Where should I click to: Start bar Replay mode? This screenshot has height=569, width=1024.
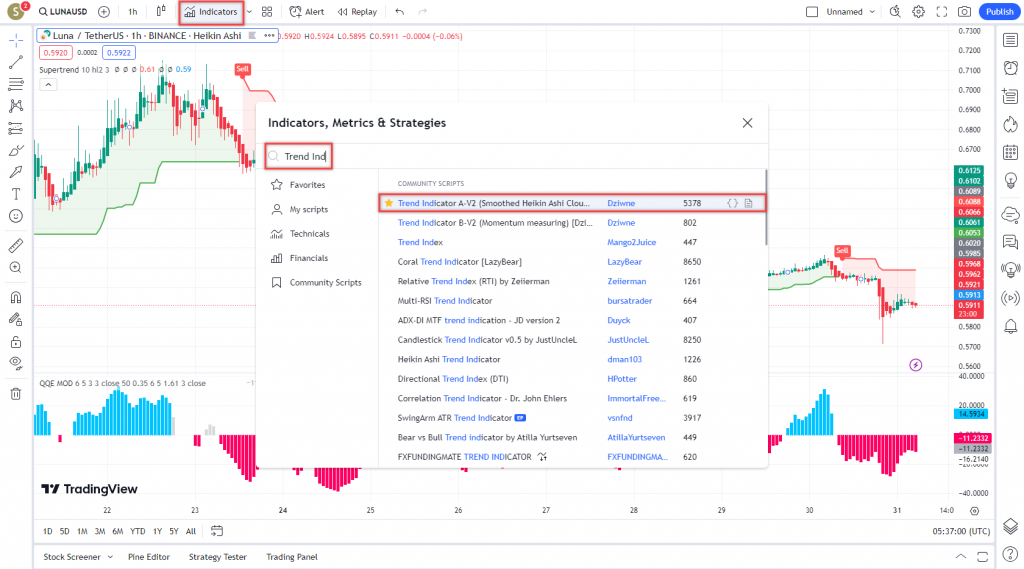(357, 12)
